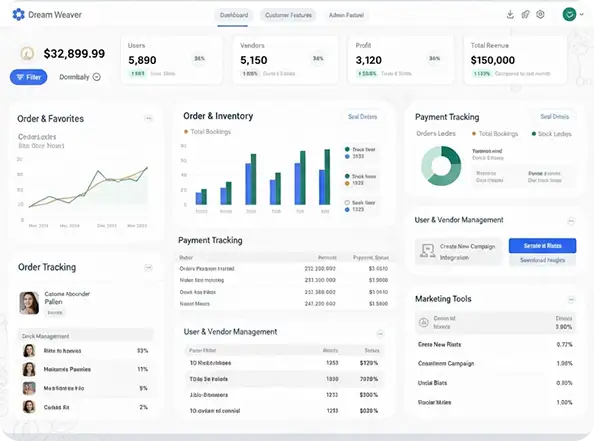Viewport: 594px width, 441px height.
Task: Click the $150,000 total revenue value
Action: 492,60
